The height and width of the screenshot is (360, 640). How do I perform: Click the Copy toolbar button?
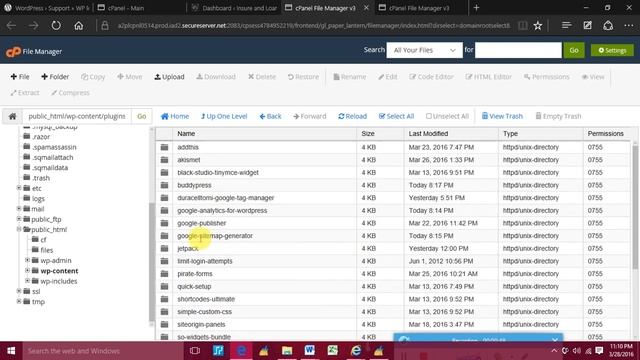click(x=93, y=77)
